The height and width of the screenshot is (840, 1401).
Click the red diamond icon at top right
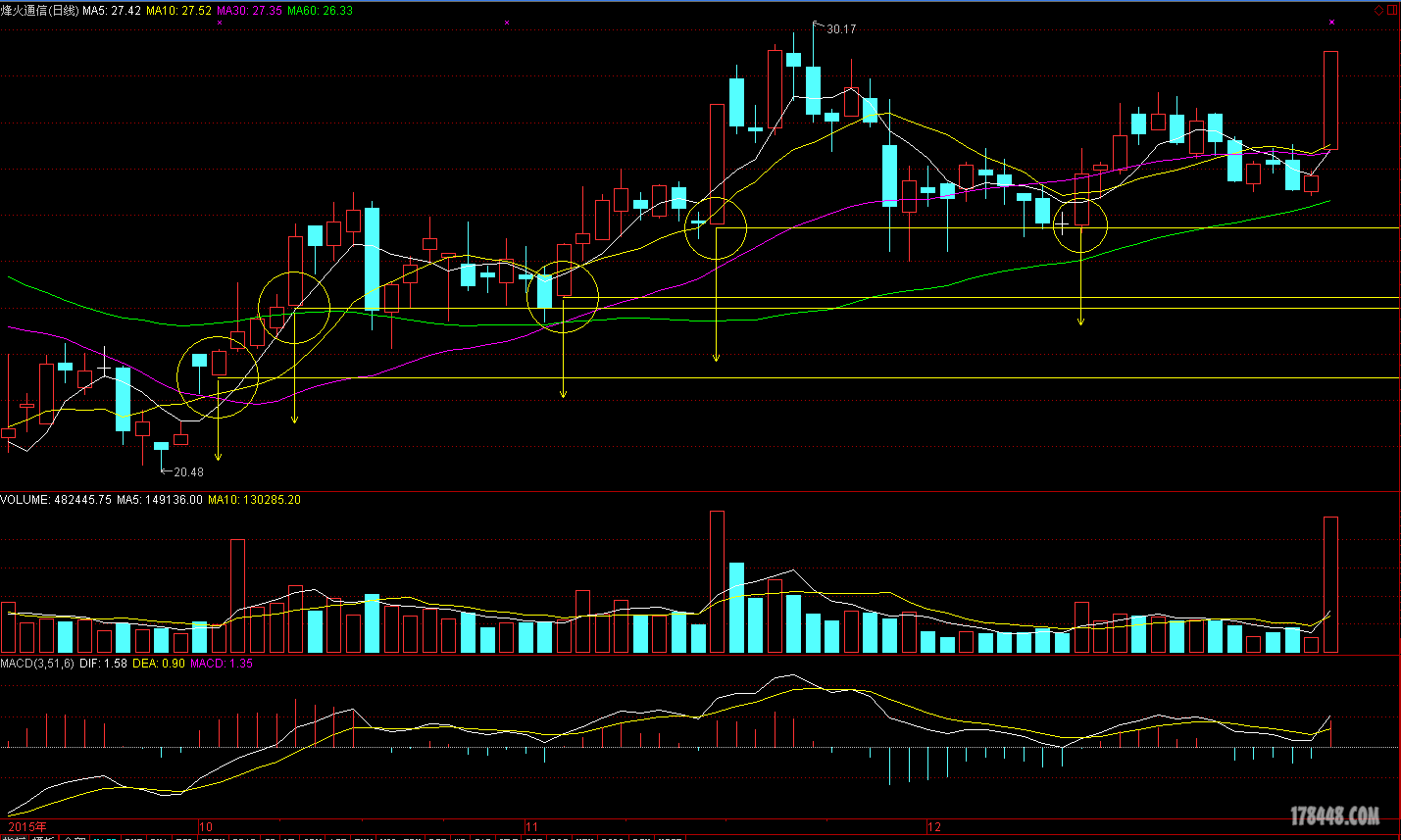pyautogui.click(x=1378, y=10)
